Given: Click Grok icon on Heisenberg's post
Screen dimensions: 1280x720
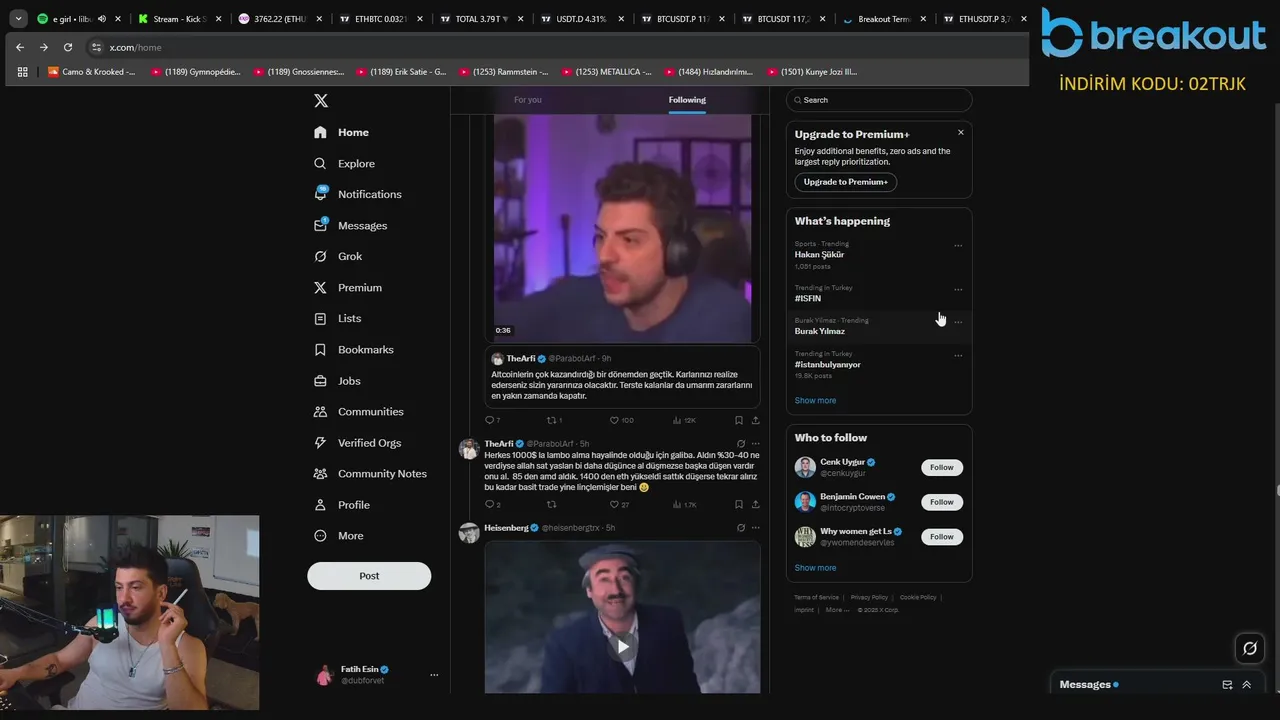Looking at the screenshot, I should [740, 528].
